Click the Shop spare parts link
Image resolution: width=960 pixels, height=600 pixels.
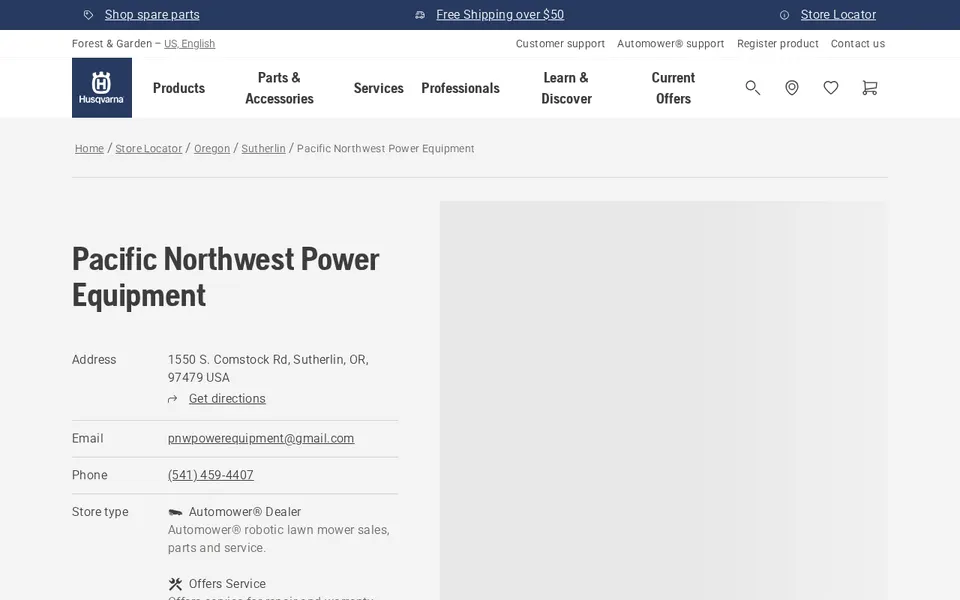point(152,15)
